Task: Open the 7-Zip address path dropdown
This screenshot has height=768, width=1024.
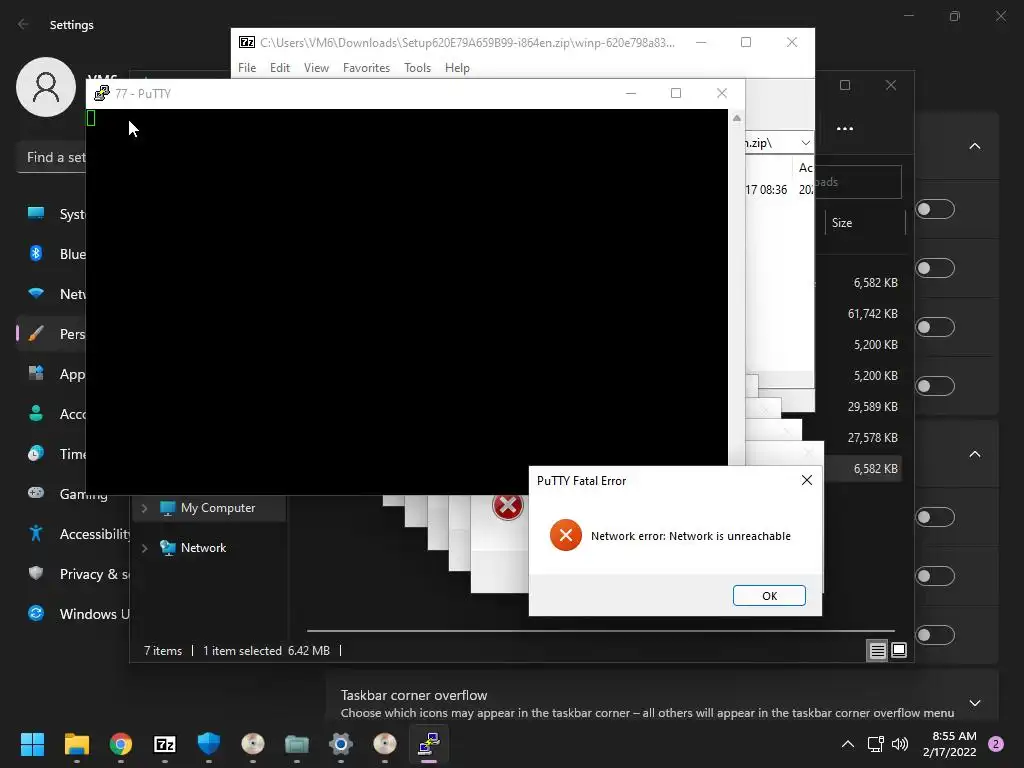Action: coord(805,143)
